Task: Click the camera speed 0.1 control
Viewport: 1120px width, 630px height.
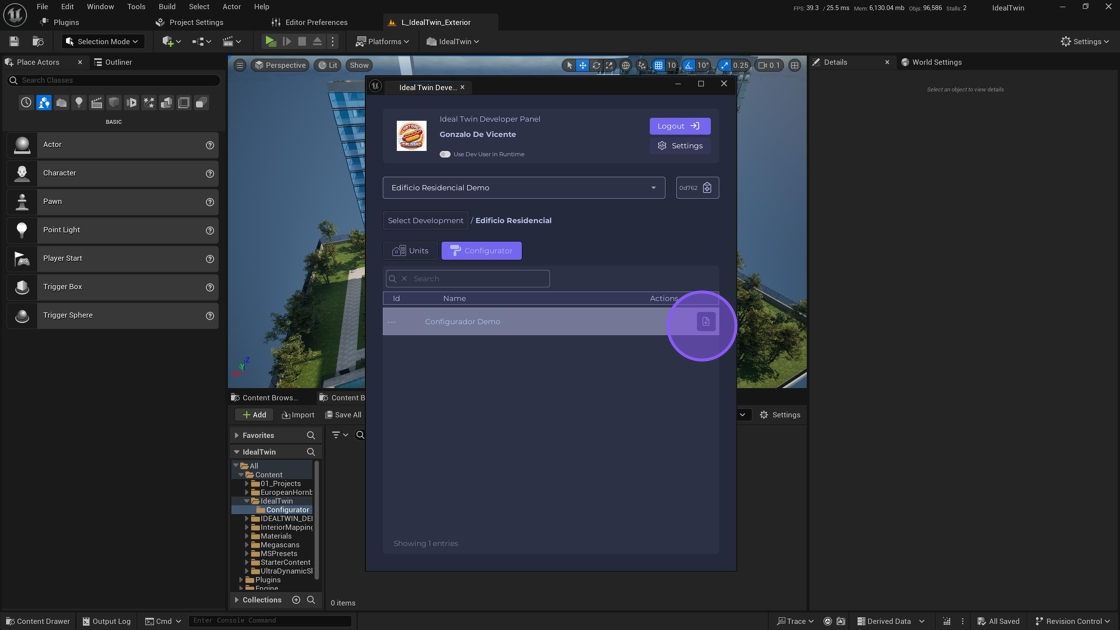Action: (769, 65)
